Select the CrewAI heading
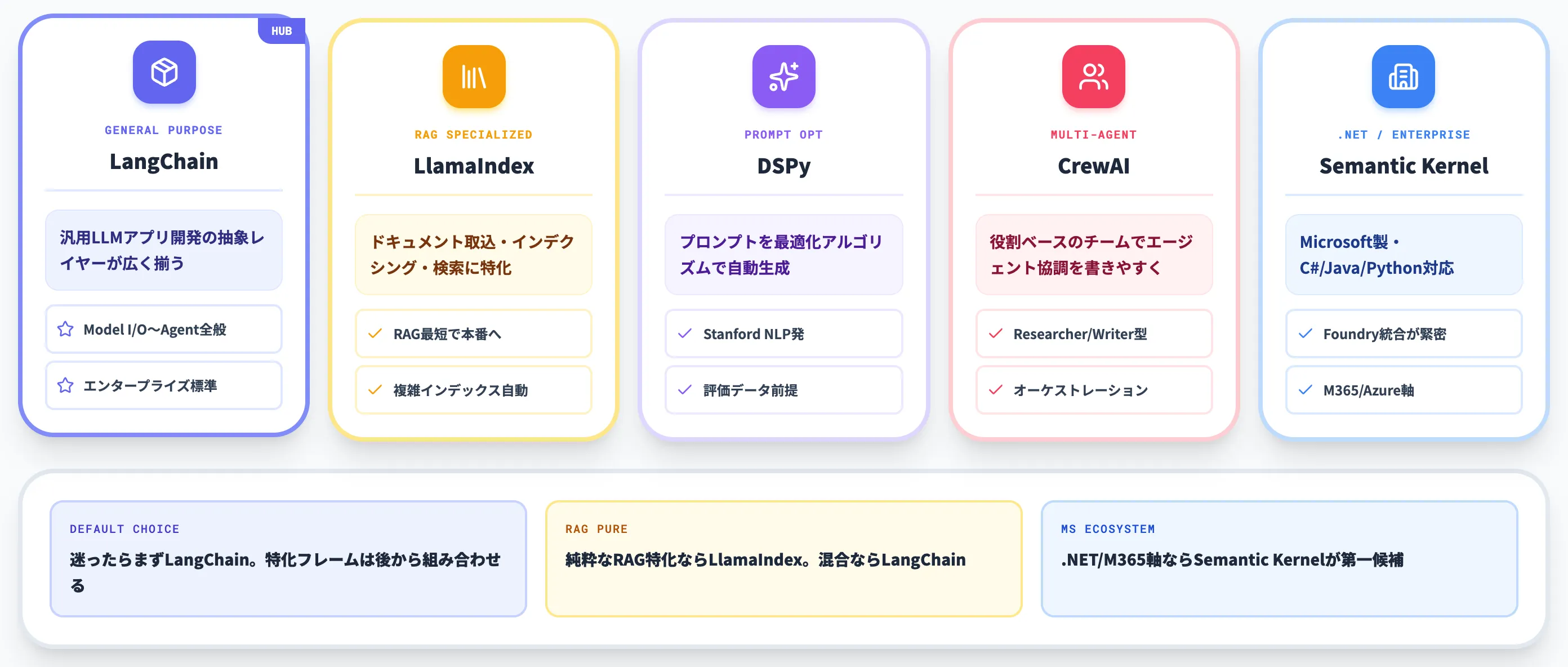 [x=1093, y=166]
